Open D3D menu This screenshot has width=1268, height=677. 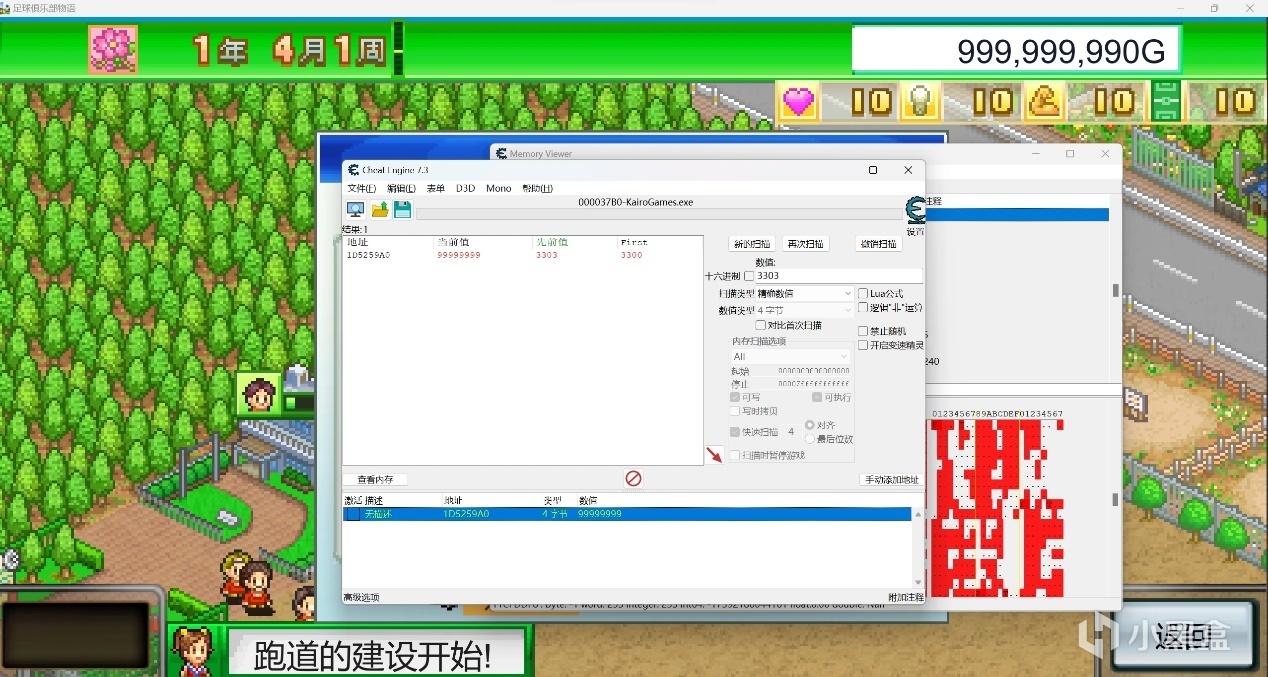[465, 188]
